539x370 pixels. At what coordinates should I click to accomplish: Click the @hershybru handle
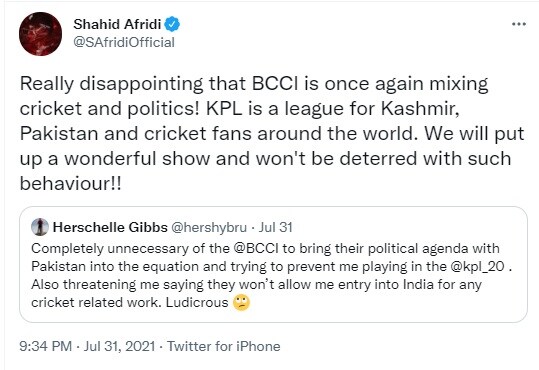click(209, 227)
